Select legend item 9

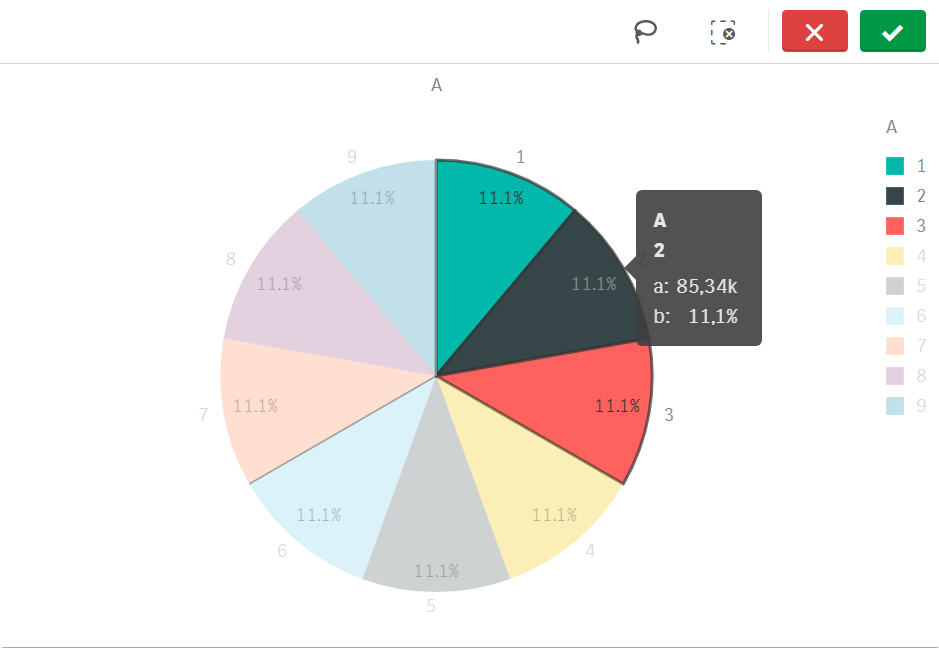(x=906, y=406)
